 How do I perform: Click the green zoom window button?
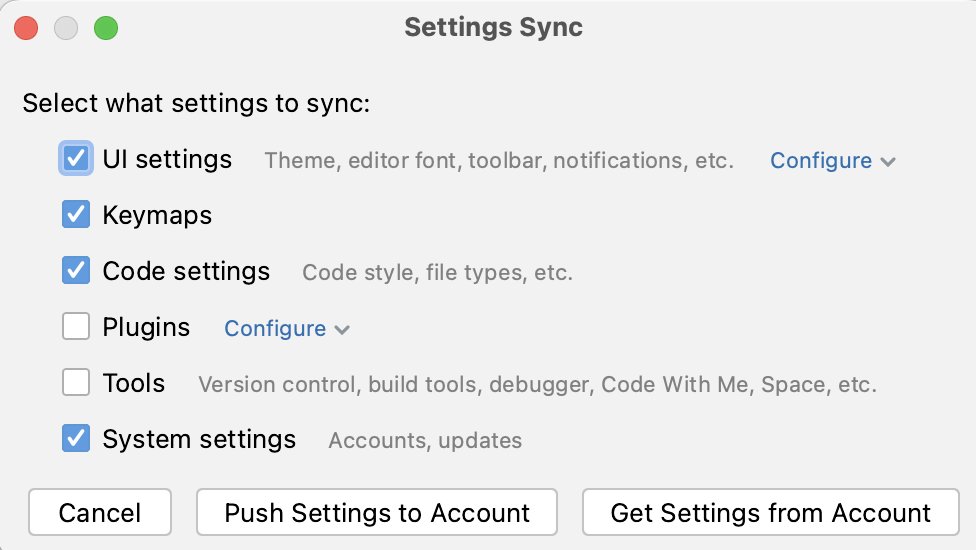(x=106, y=28)
